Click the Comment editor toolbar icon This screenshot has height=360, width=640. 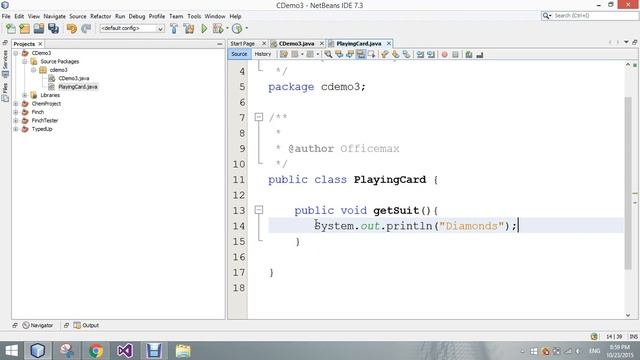(x=469, y=54)
